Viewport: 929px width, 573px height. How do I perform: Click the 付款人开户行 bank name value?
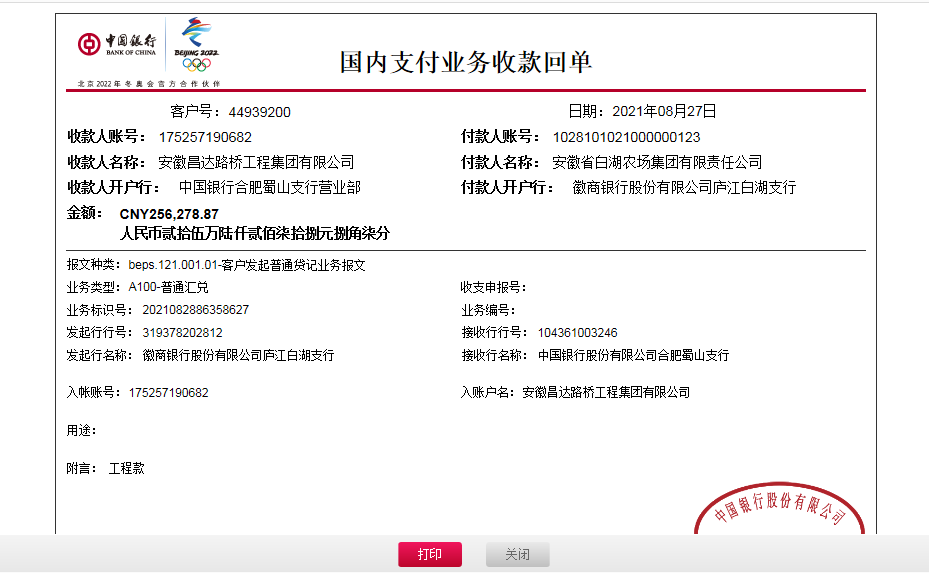tap(684, 187)
